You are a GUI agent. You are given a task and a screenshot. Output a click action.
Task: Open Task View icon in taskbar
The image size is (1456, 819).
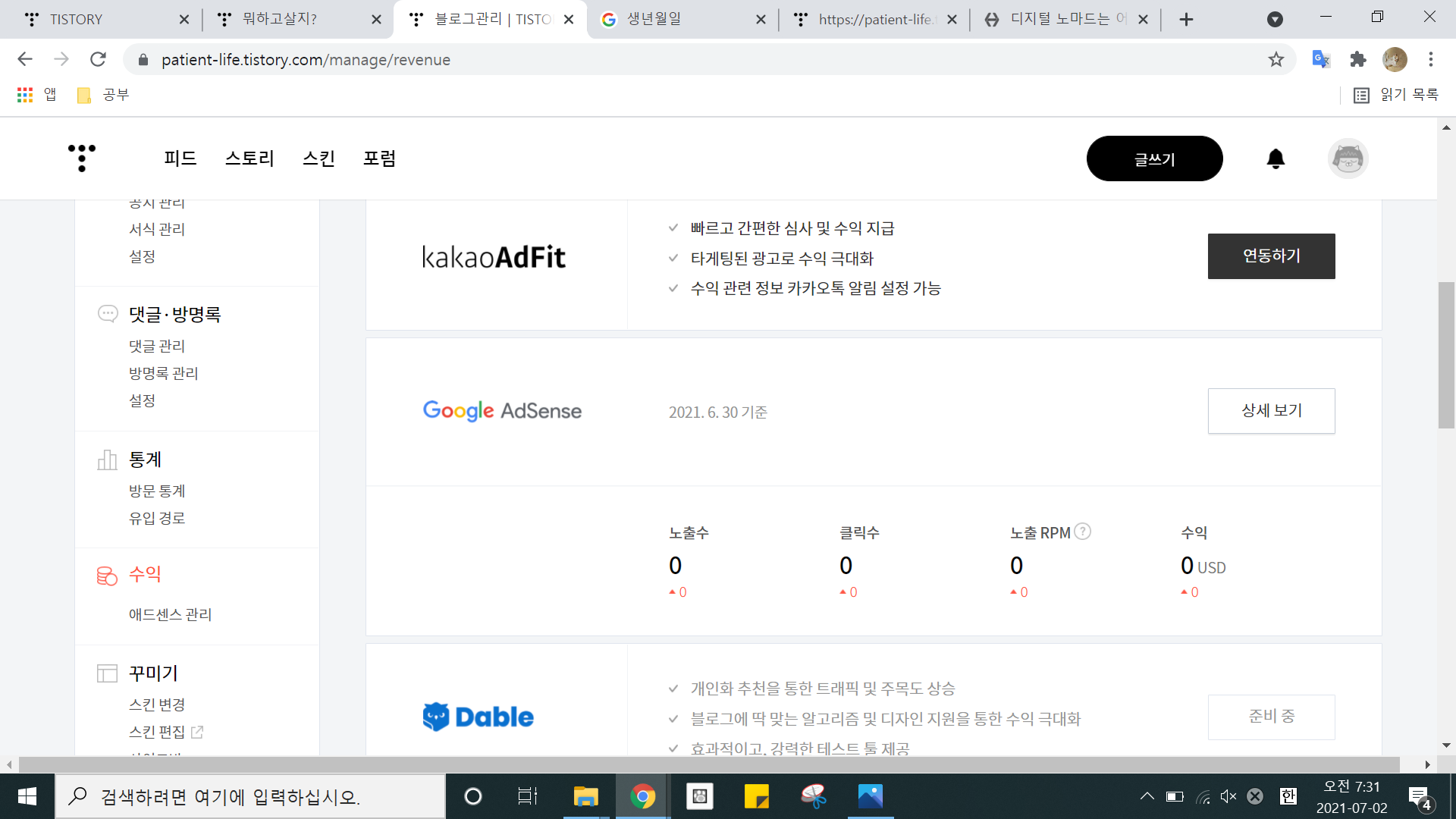click(528, 796)
